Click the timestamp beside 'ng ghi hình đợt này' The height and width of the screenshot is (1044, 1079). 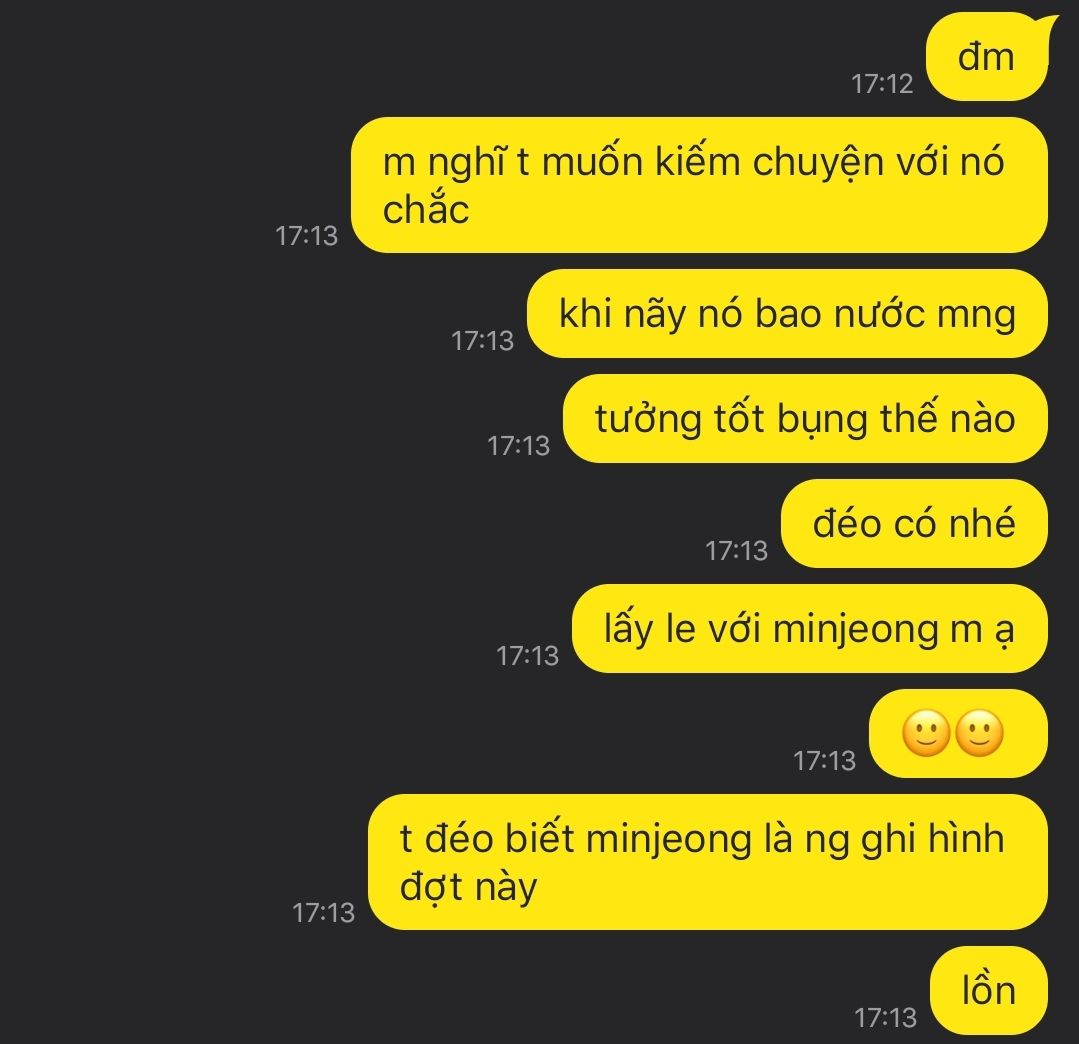323,913
